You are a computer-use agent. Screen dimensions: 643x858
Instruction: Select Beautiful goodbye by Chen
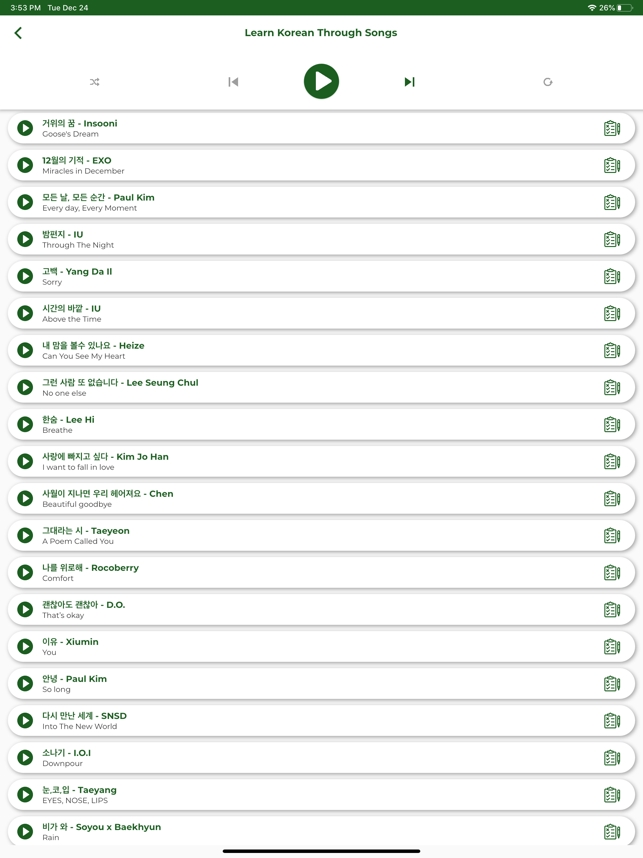321,498
